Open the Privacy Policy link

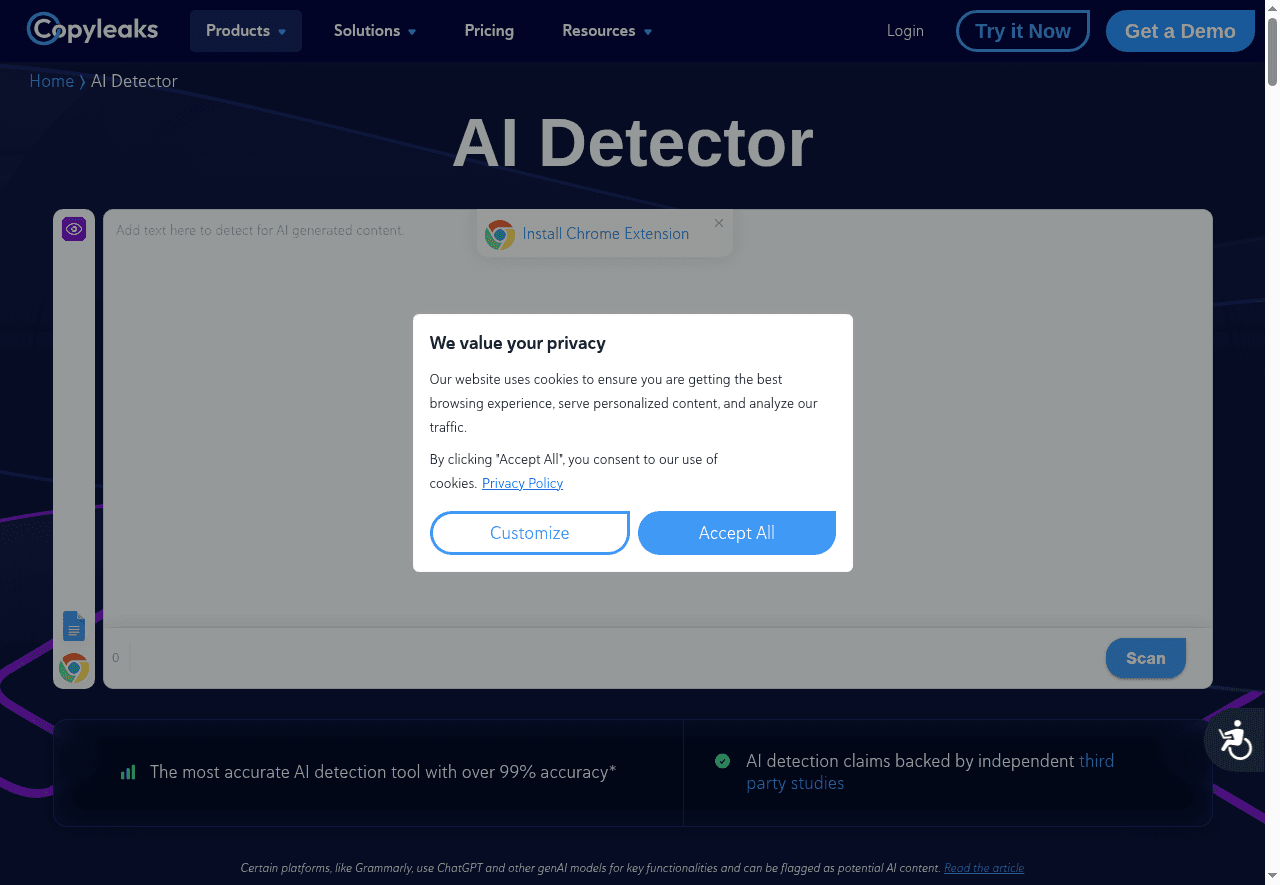[522, 483]
